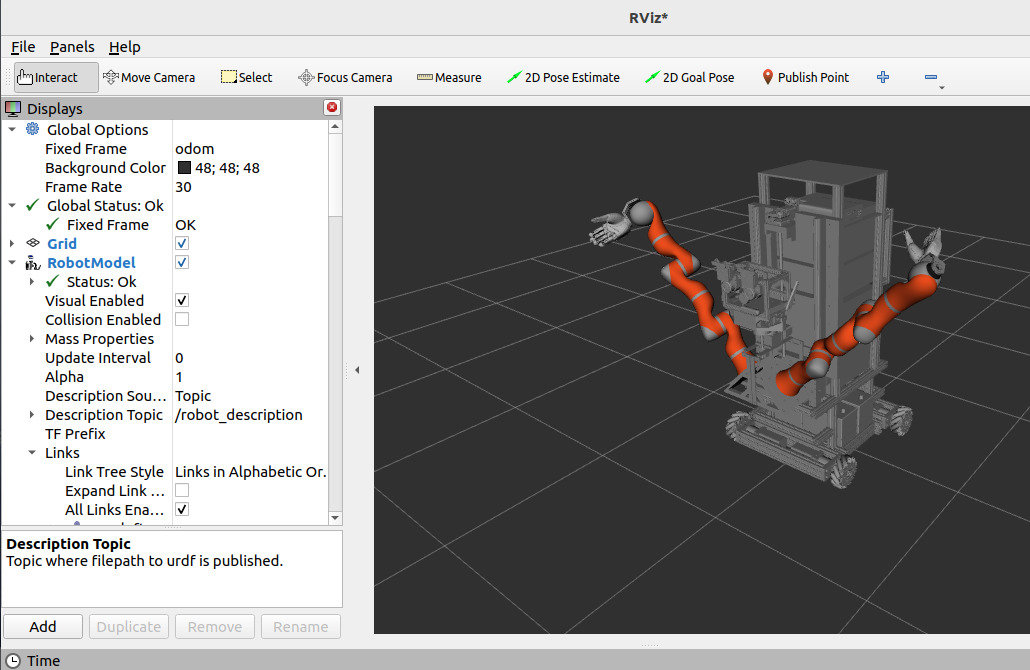Image resolution: width=1030 pixels, height=670 pixels.
Task: Choose the Select tool
Action: (x=246, y=78)
